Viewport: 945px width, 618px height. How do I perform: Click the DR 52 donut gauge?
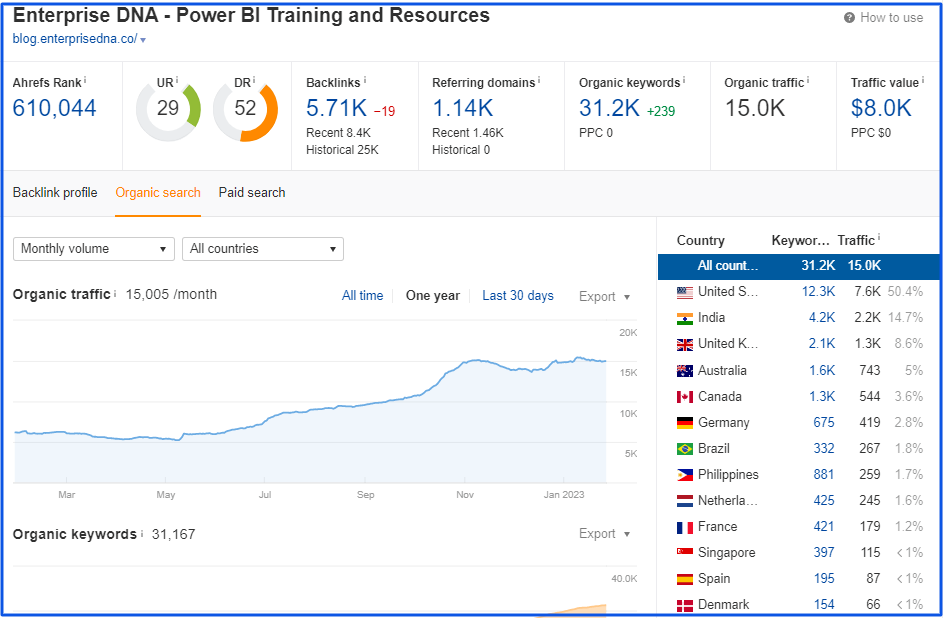245,109
